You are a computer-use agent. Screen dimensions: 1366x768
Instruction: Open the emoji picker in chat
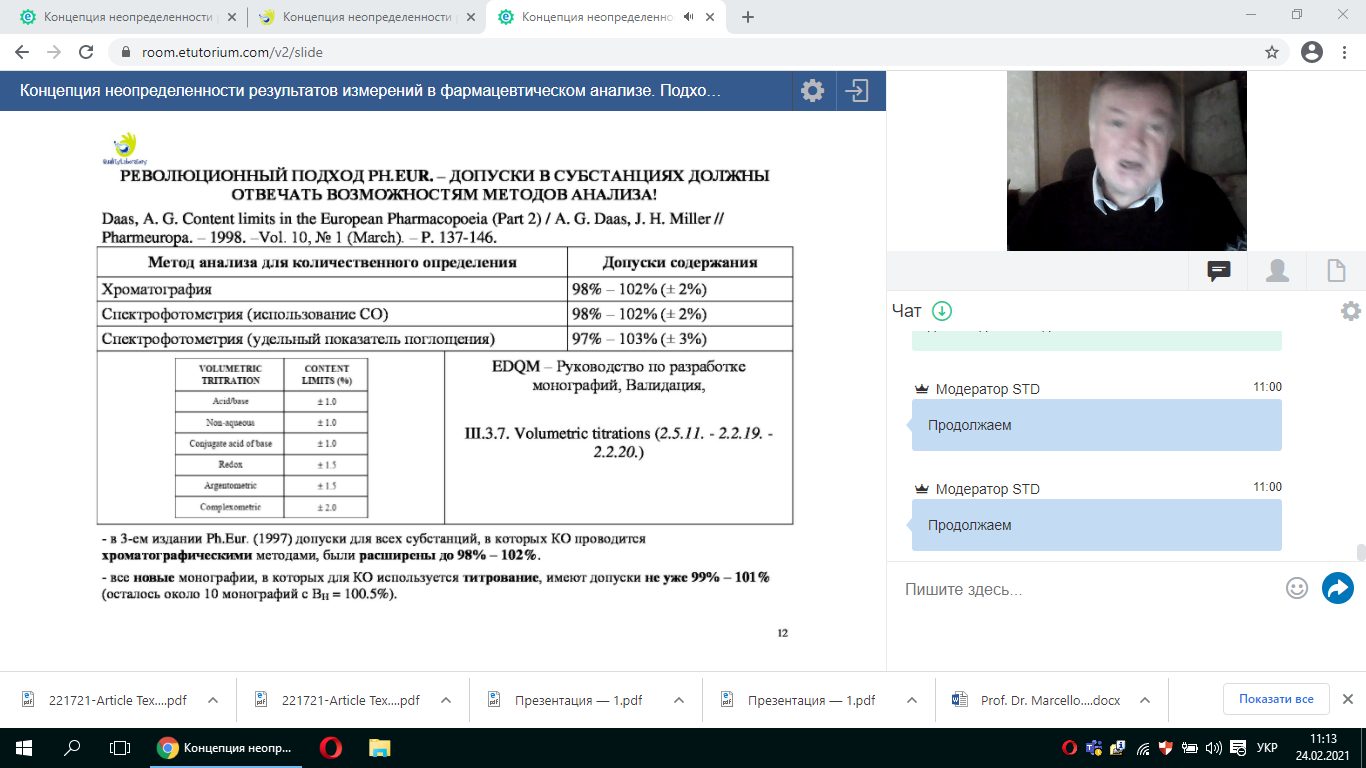(1297, 588)
